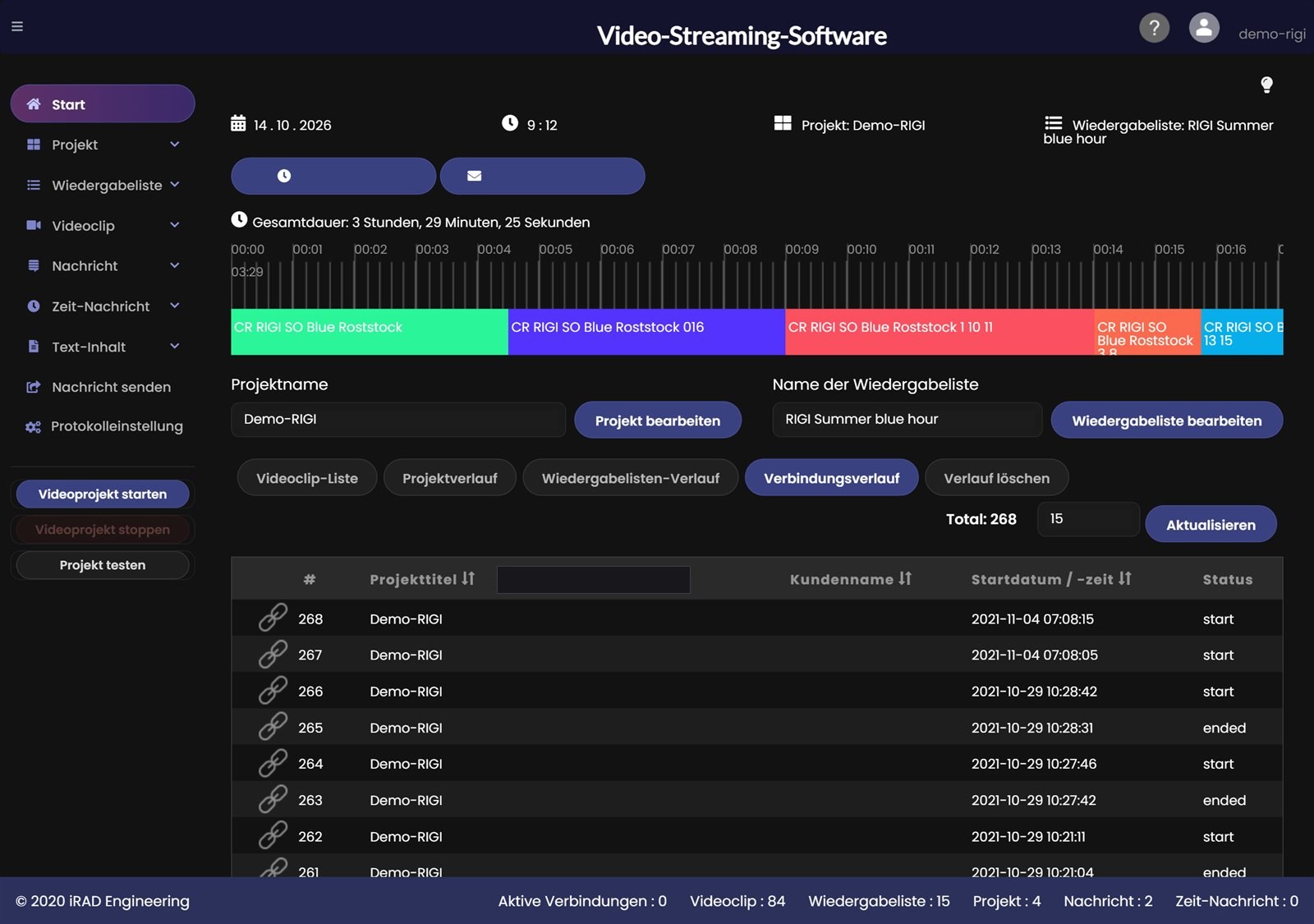Click link icon of row 267
The height and width of the screenshot is (924, 1314).
click(273, 654)
